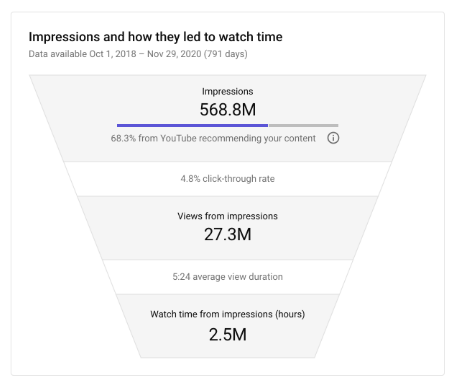Click the 568.8M impressions value
The image size is (457, 385).
tap(228, 109)
